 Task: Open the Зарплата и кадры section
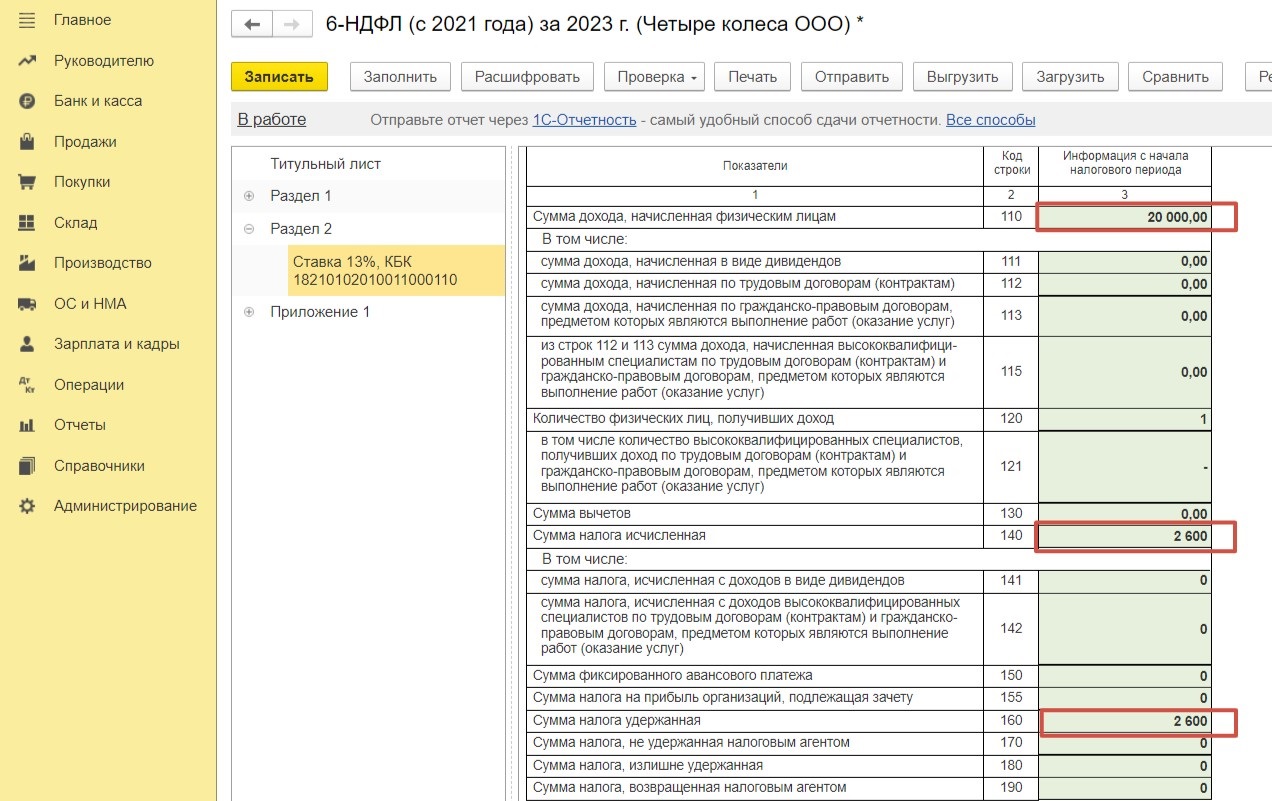(117, 344)
